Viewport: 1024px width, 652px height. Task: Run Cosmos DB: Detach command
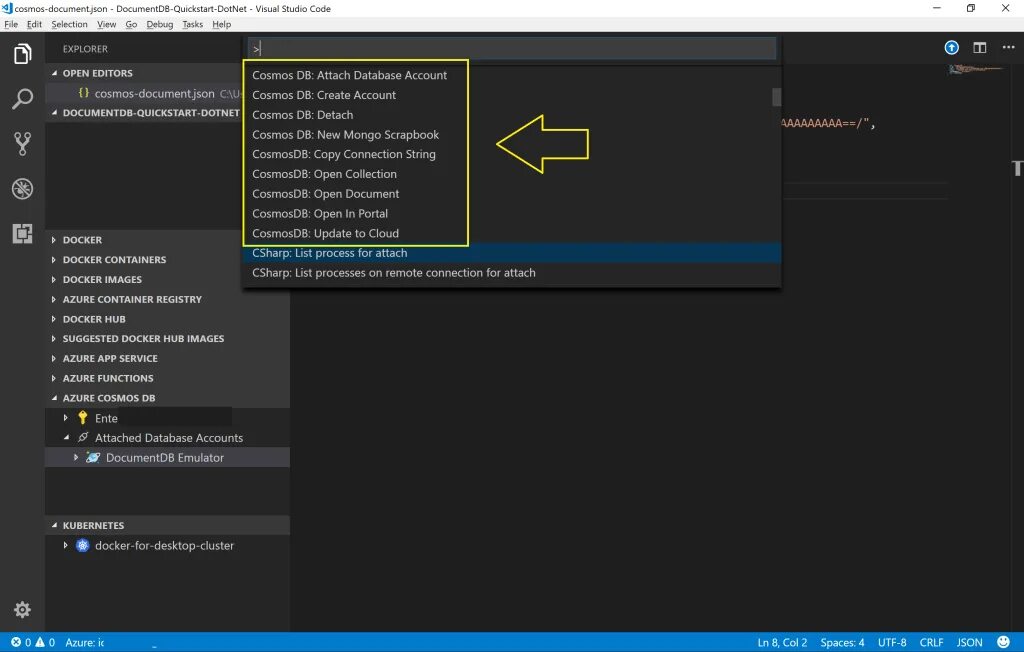click(x=511, y=114)
